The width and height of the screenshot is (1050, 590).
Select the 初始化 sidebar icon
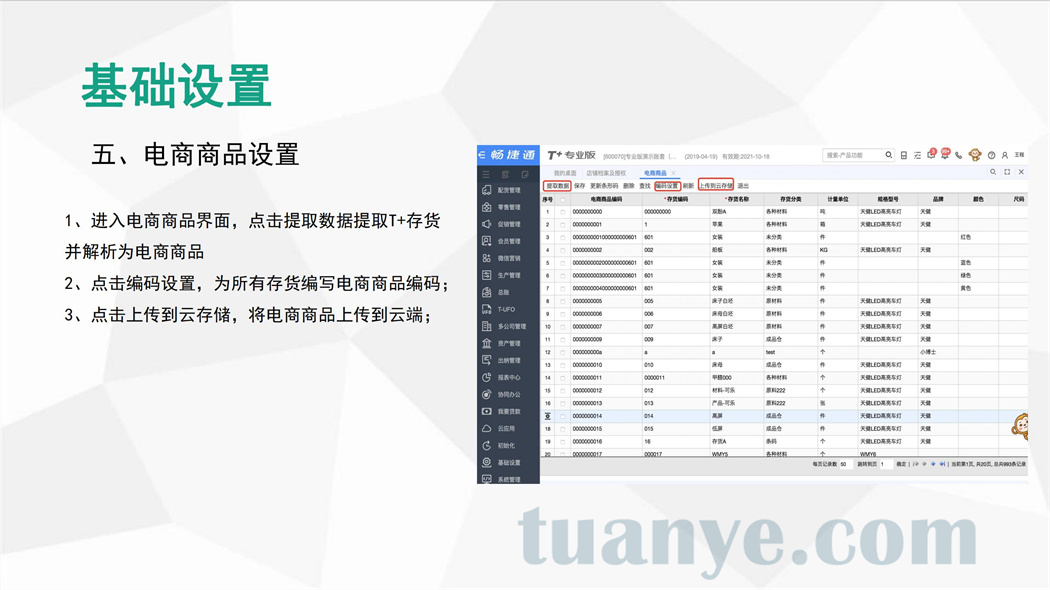(487, 445)
